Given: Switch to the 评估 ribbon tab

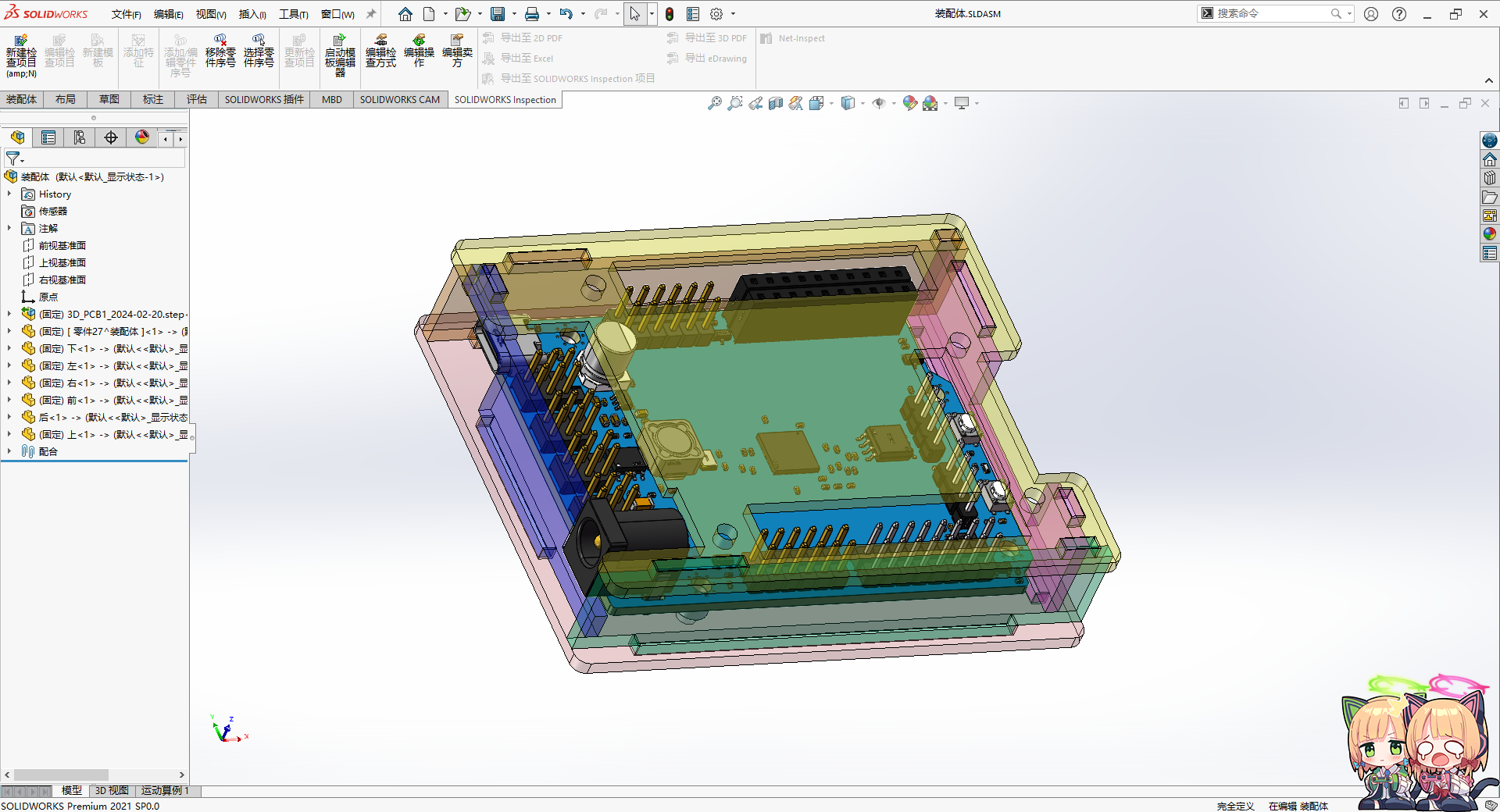Looking at the screenshot, I should 197,99.
